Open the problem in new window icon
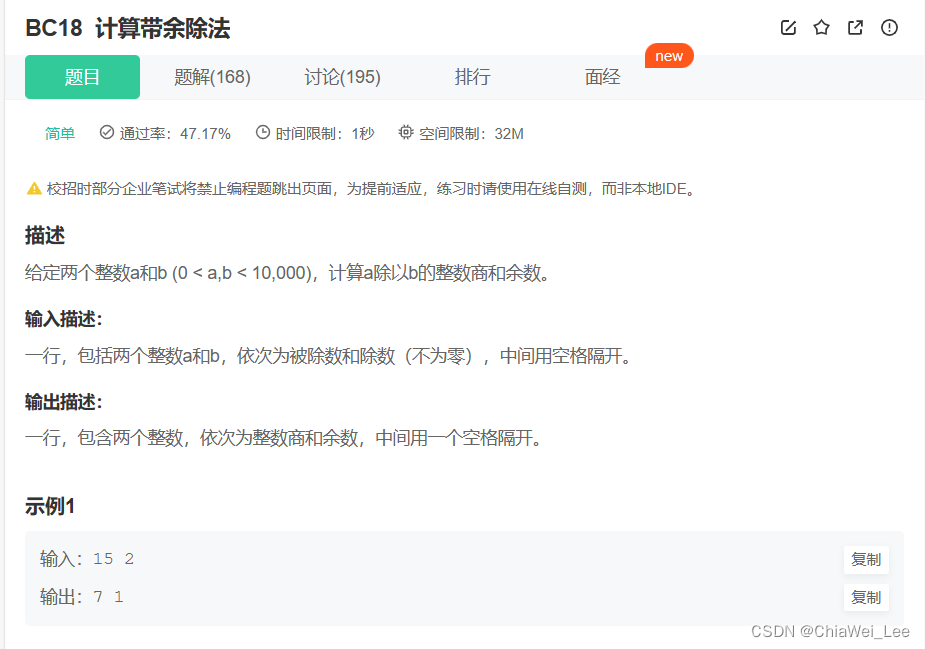 tap(855, 28)
